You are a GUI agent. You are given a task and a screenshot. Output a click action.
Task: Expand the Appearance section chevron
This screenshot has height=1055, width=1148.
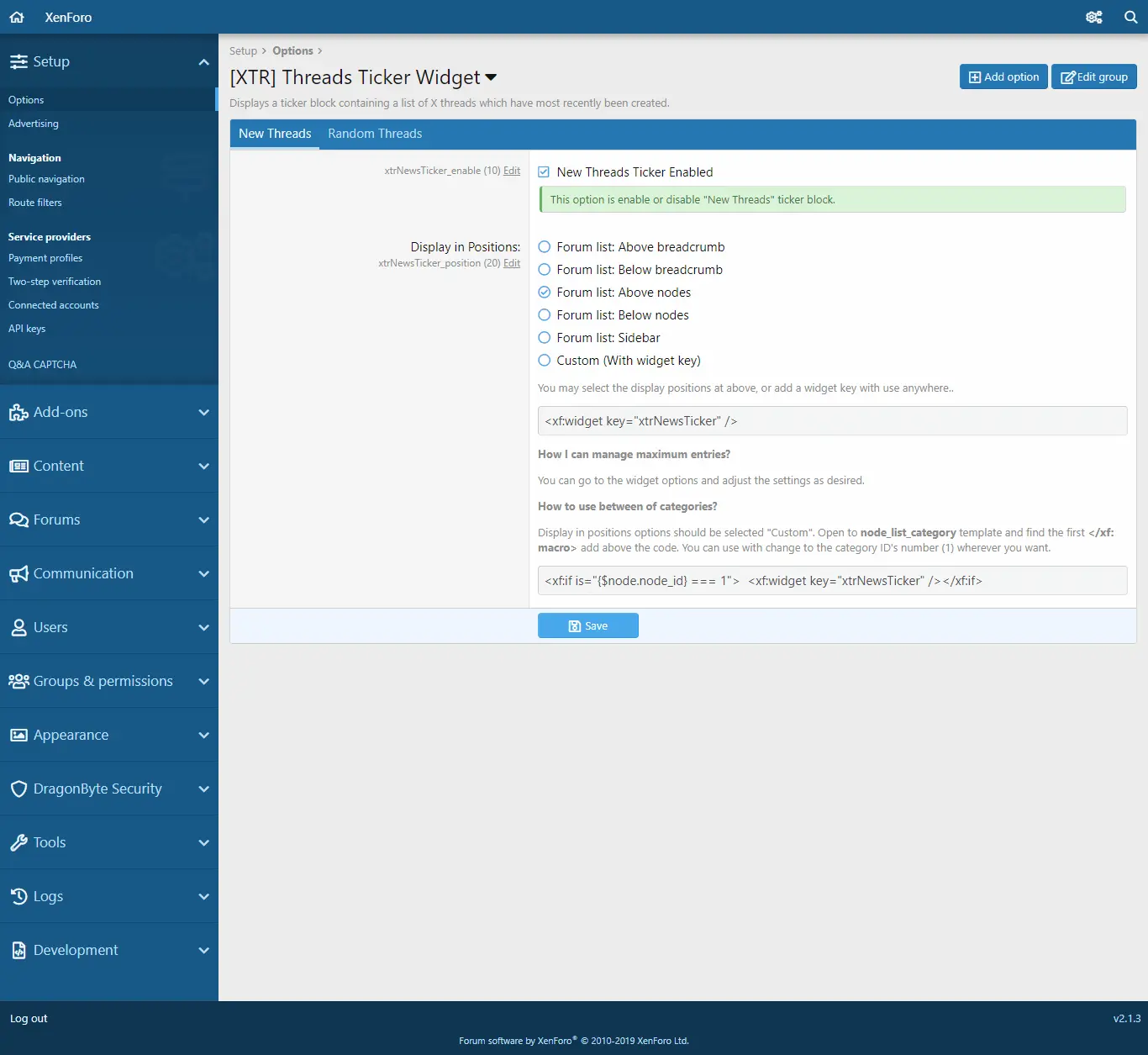pyautogui.click(x=203, y=735)
